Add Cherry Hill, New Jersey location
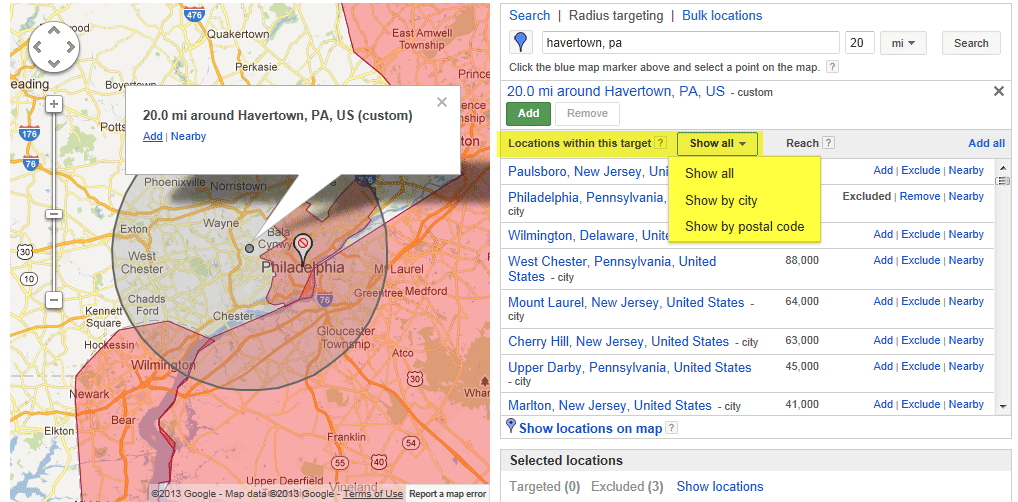This screenshot has width=1018, height=502. coord(883,340)
